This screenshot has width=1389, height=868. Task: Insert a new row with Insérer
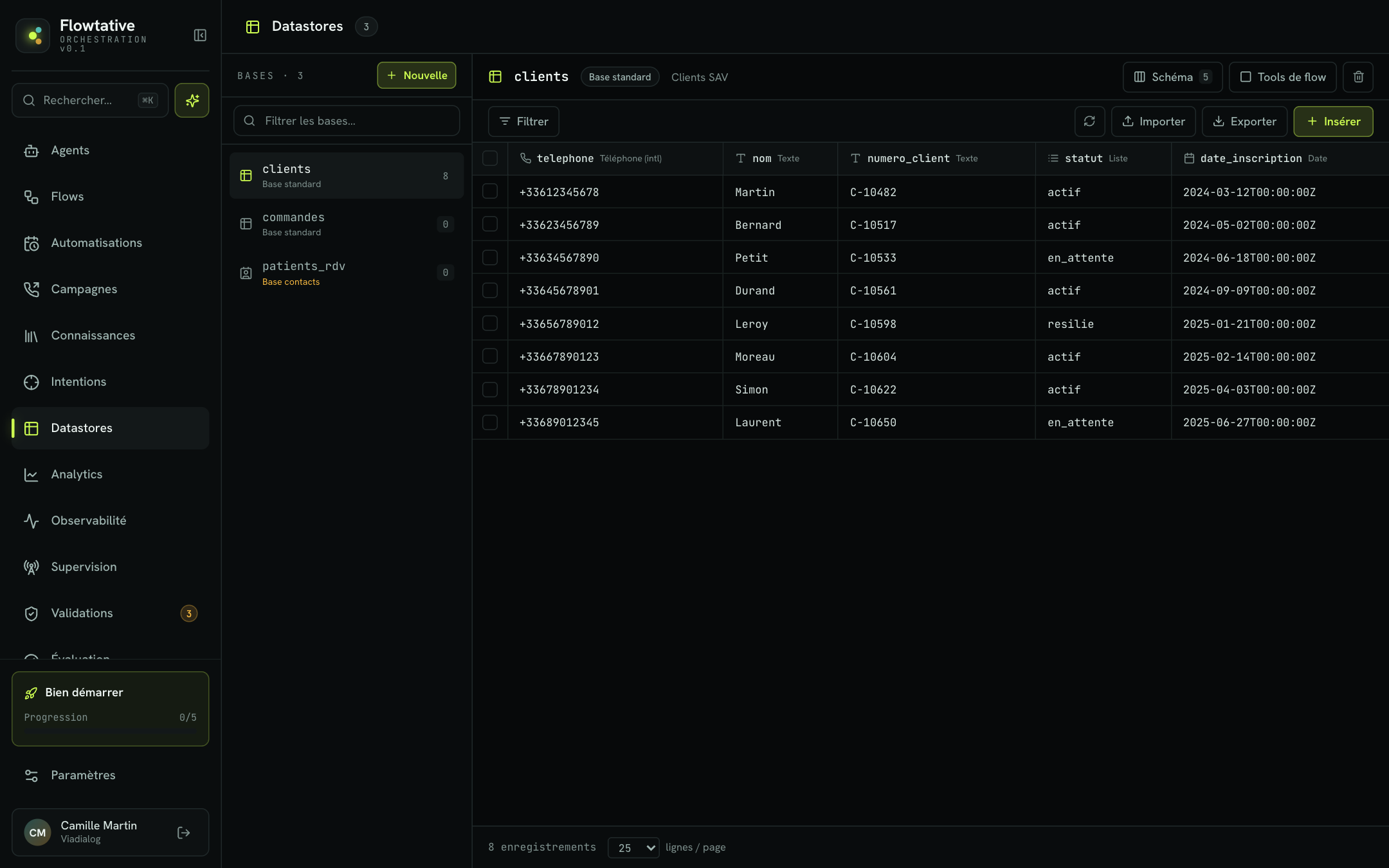point(1333,122)
